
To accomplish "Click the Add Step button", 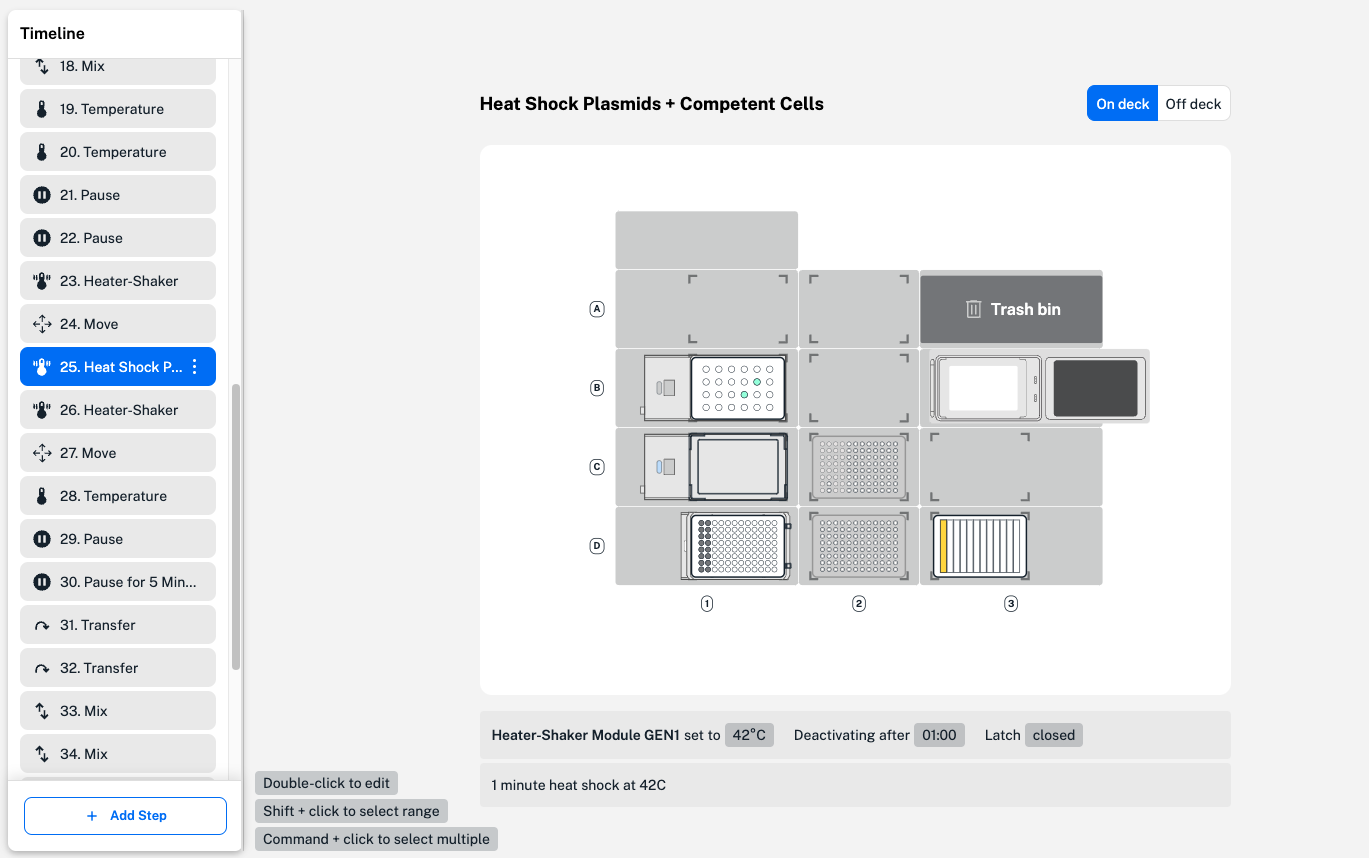I will pyautogui.click(x=124, y=815).
